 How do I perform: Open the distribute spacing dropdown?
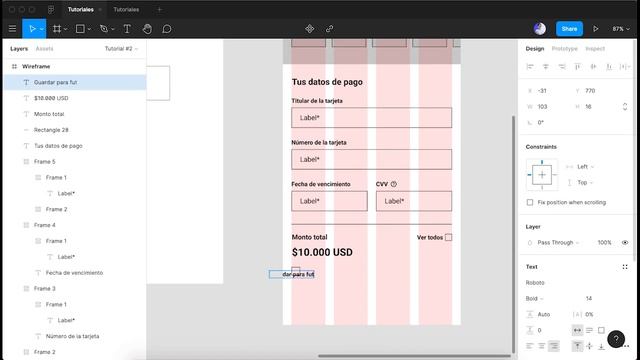pyautogui.click(x=625, y=66)
